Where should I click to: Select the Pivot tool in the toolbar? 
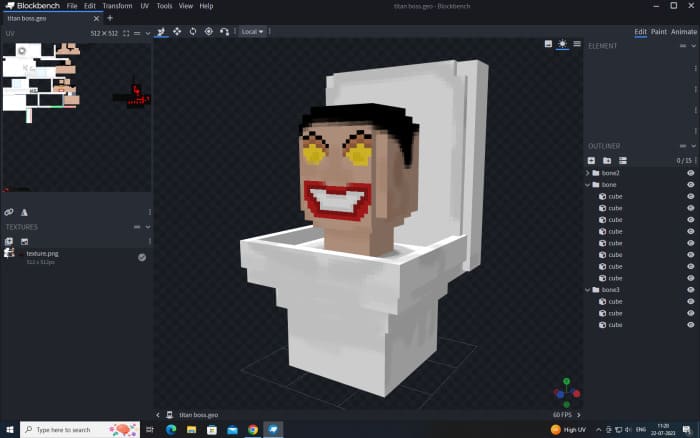pos(209,31)
